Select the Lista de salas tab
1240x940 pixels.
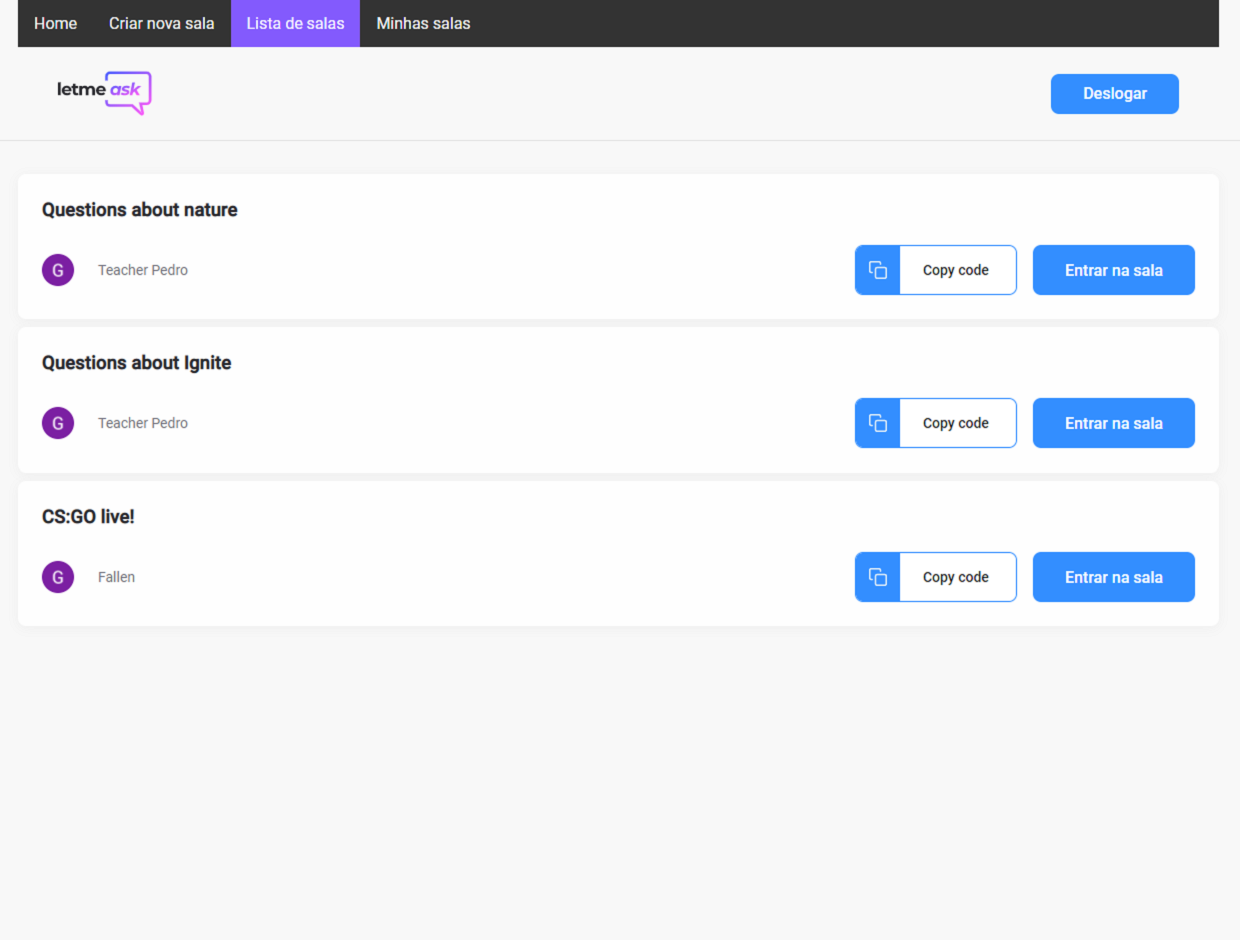[x=295, y=23]
